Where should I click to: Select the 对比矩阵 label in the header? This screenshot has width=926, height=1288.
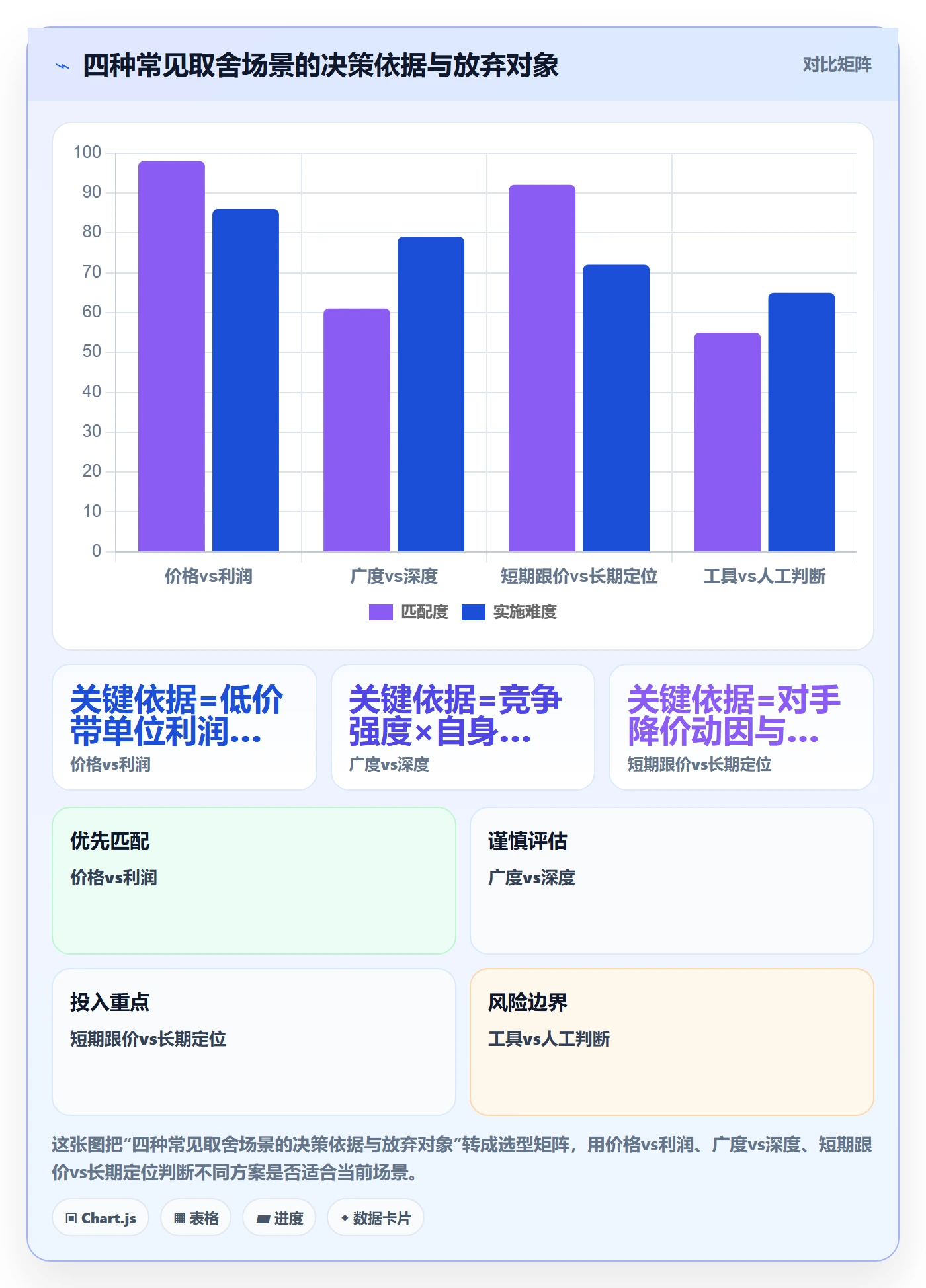click(x=837, y=65)
